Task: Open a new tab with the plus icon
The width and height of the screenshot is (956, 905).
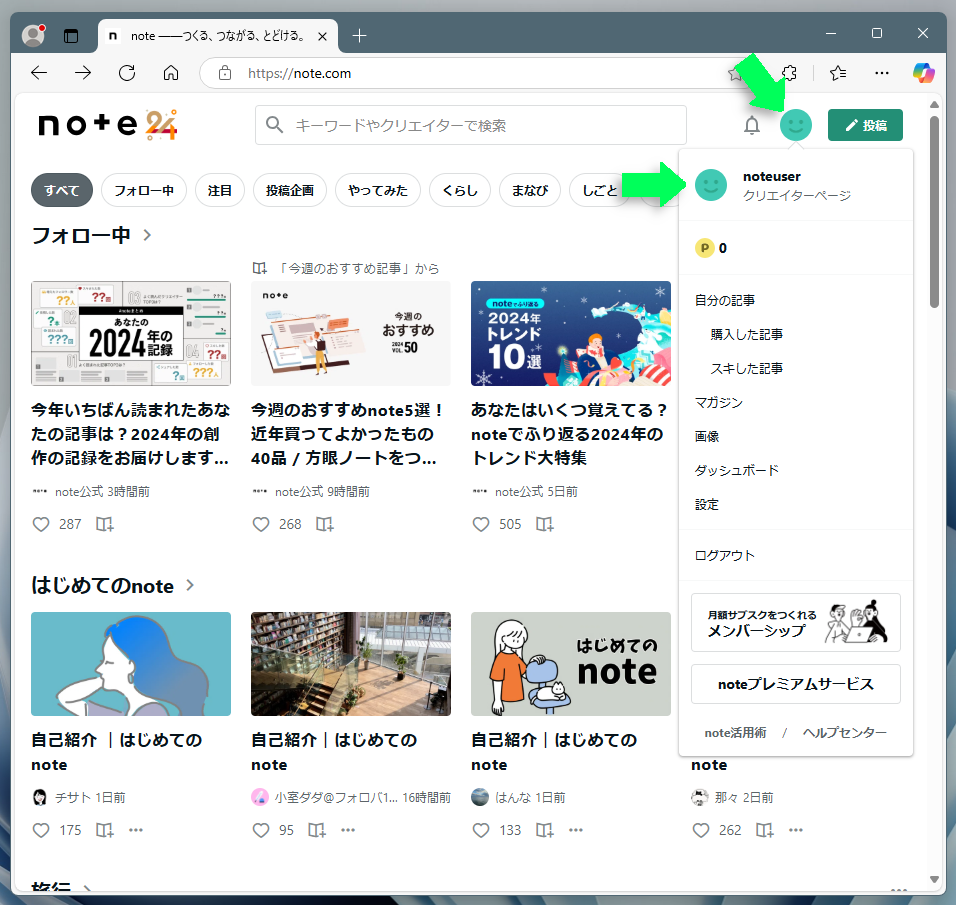Action: (x=359, y=36)
